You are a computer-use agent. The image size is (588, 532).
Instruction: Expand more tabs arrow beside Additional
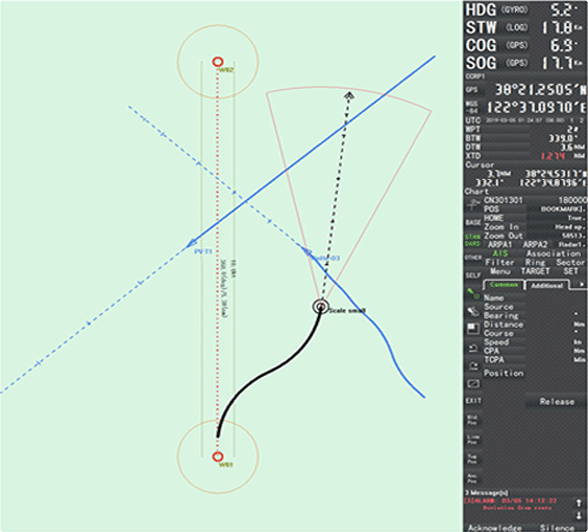tap(581, 285)
